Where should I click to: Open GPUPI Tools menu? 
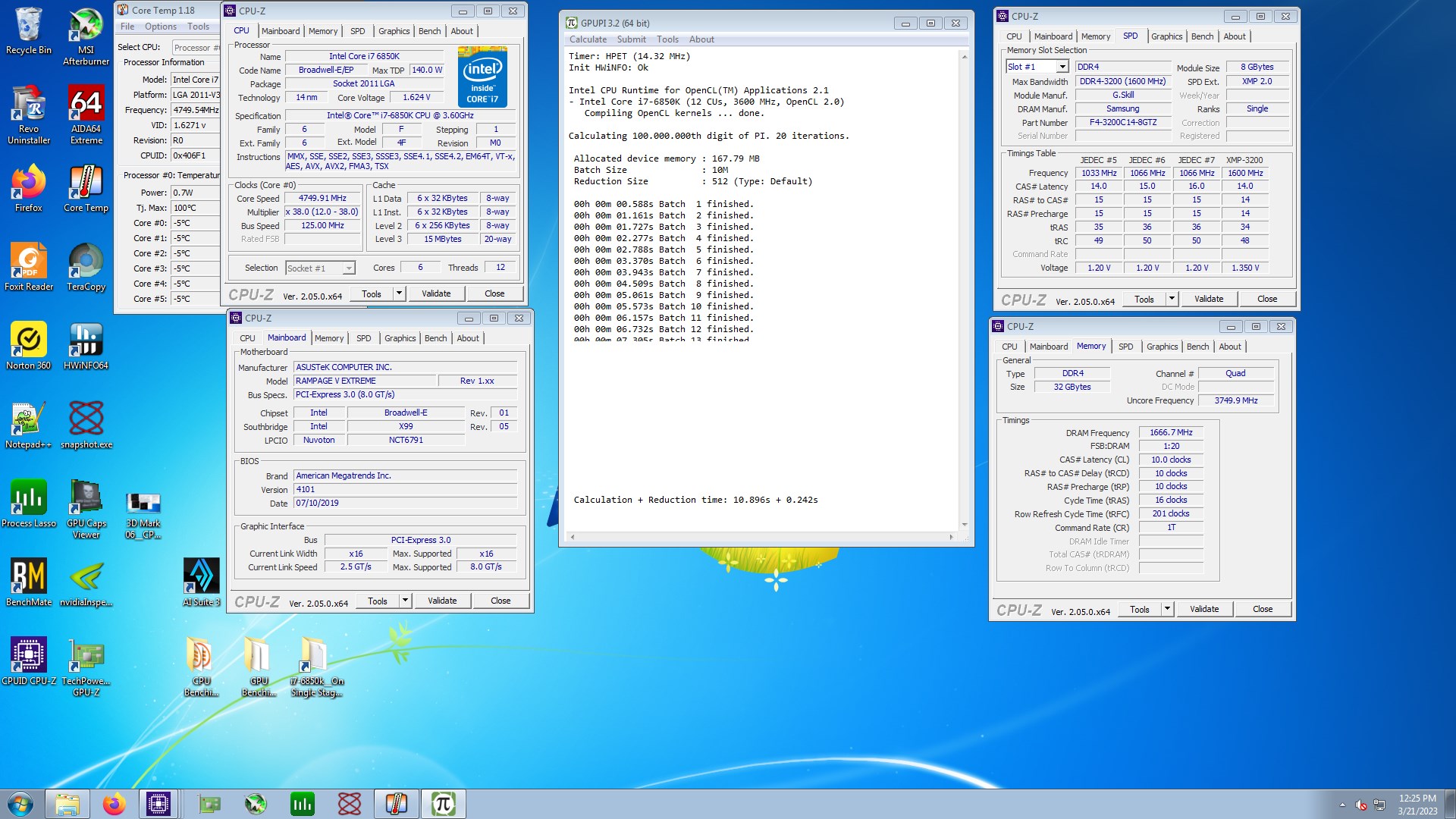tap(667, 39)
